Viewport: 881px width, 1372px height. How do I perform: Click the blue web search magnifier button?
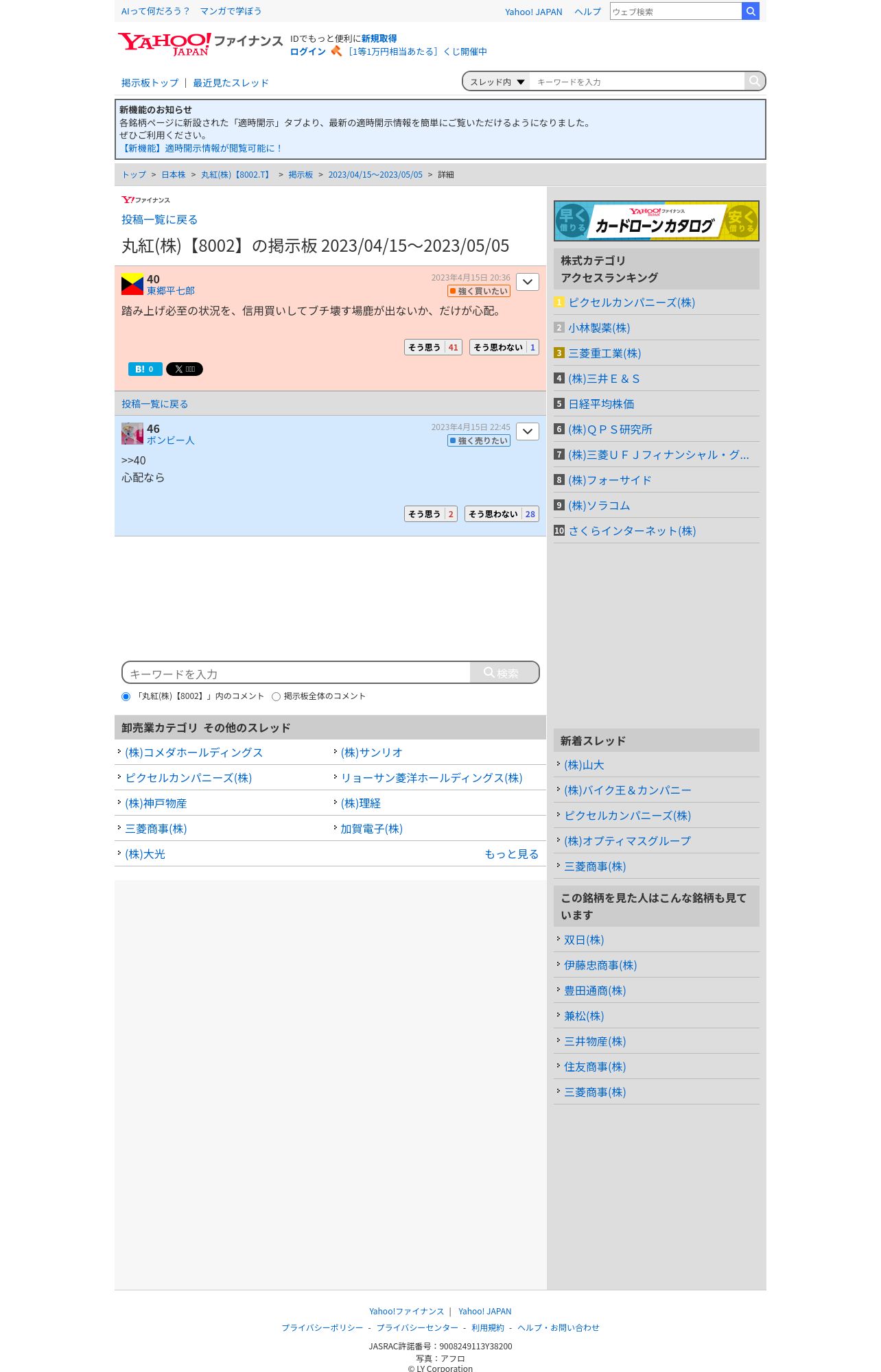(x=751, y=11)
